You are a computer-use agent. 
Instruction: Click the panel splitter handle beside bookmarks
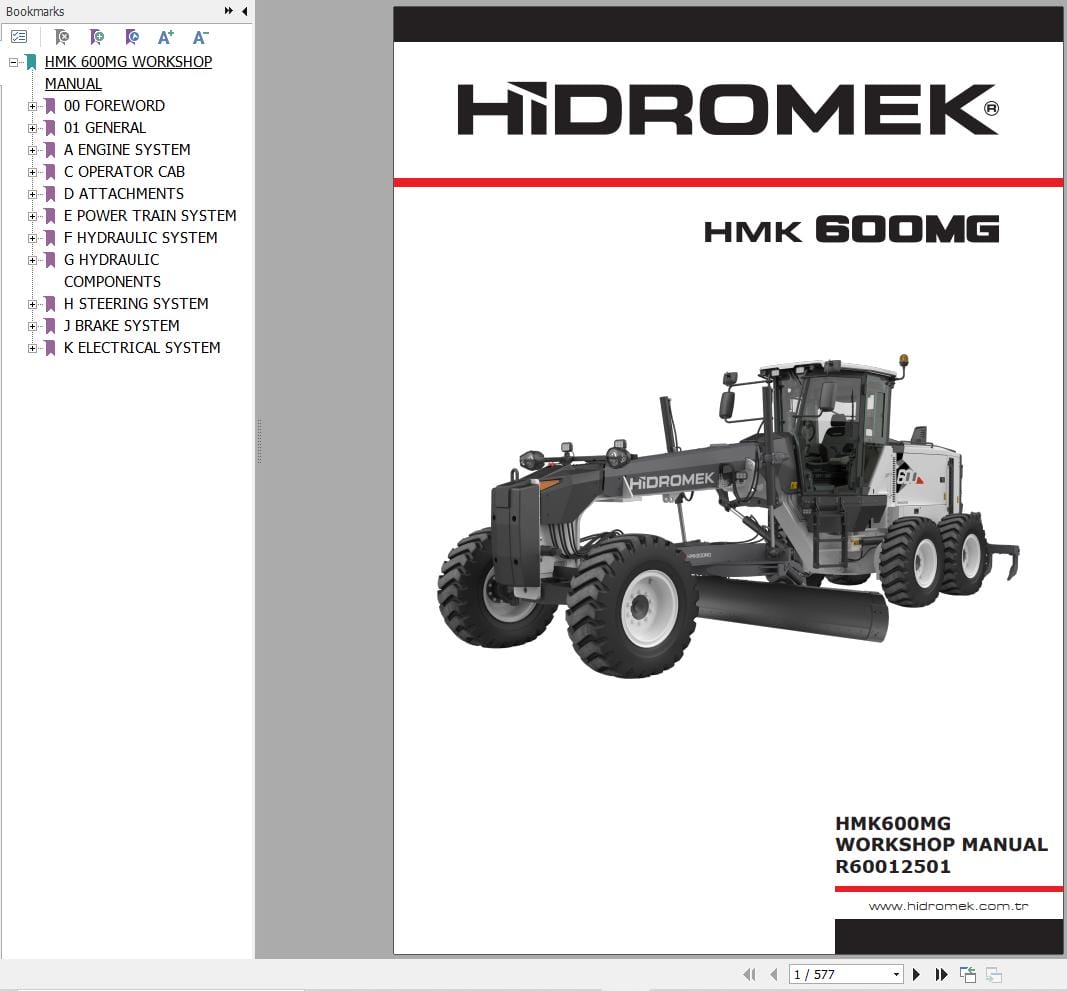coord(259,440)
